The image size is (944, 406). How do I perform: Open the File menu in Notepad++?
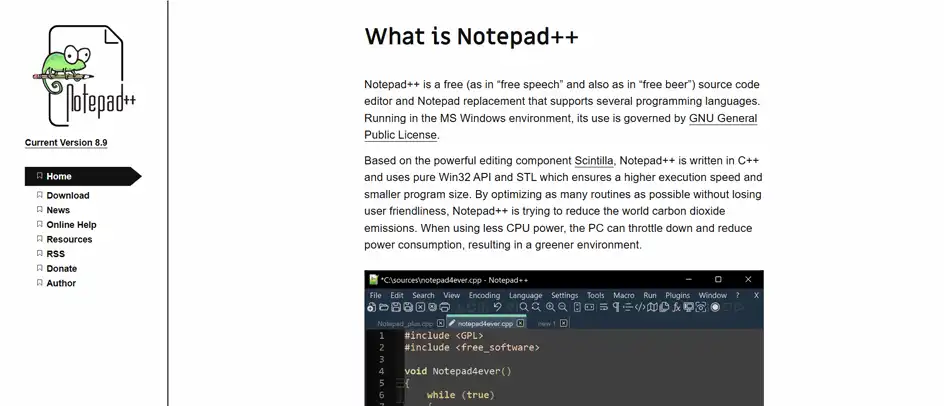coord(376,295)
